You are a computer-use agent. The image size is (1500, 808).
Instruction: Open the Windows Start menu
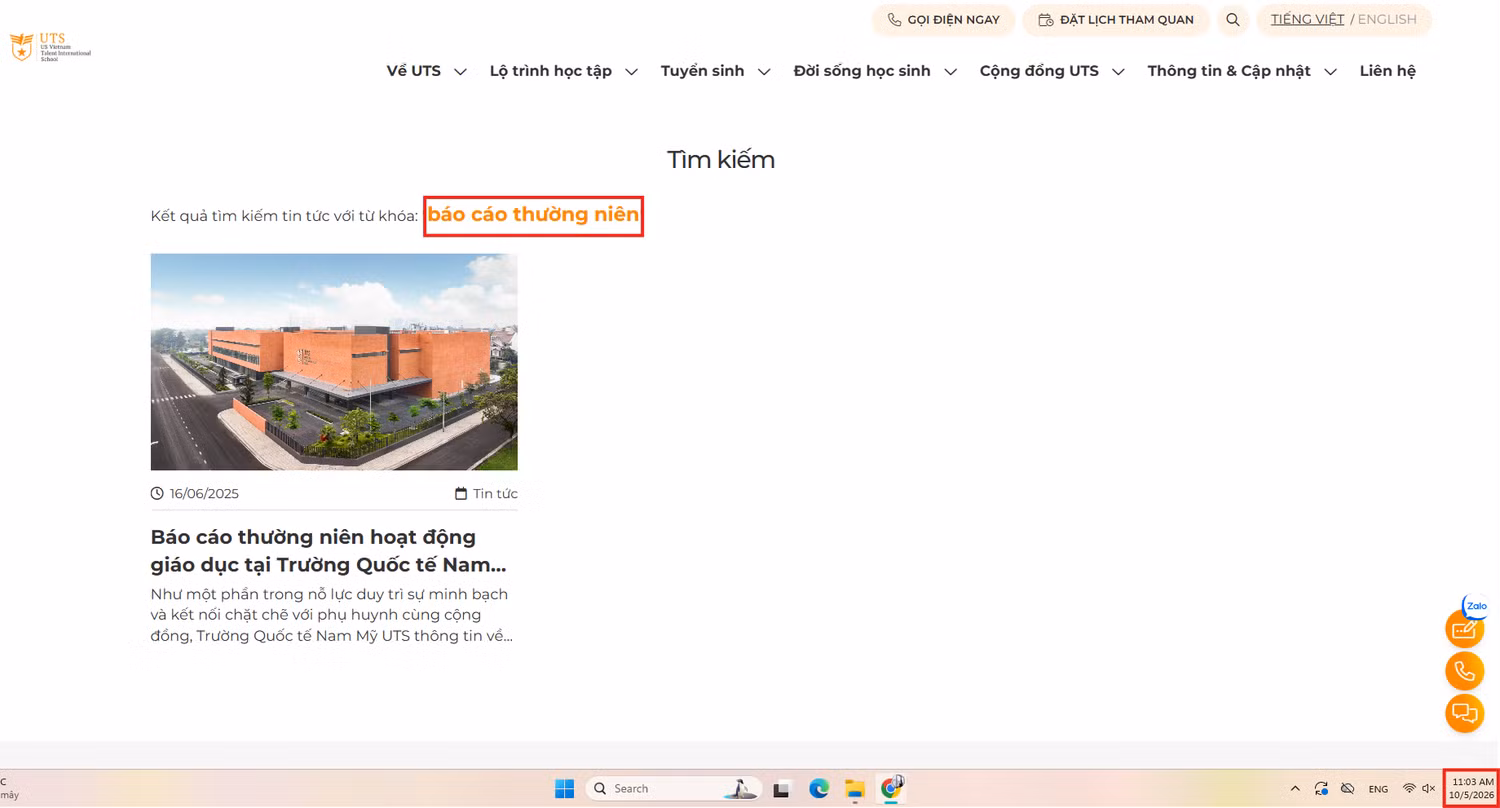click(x=565, y=789)
